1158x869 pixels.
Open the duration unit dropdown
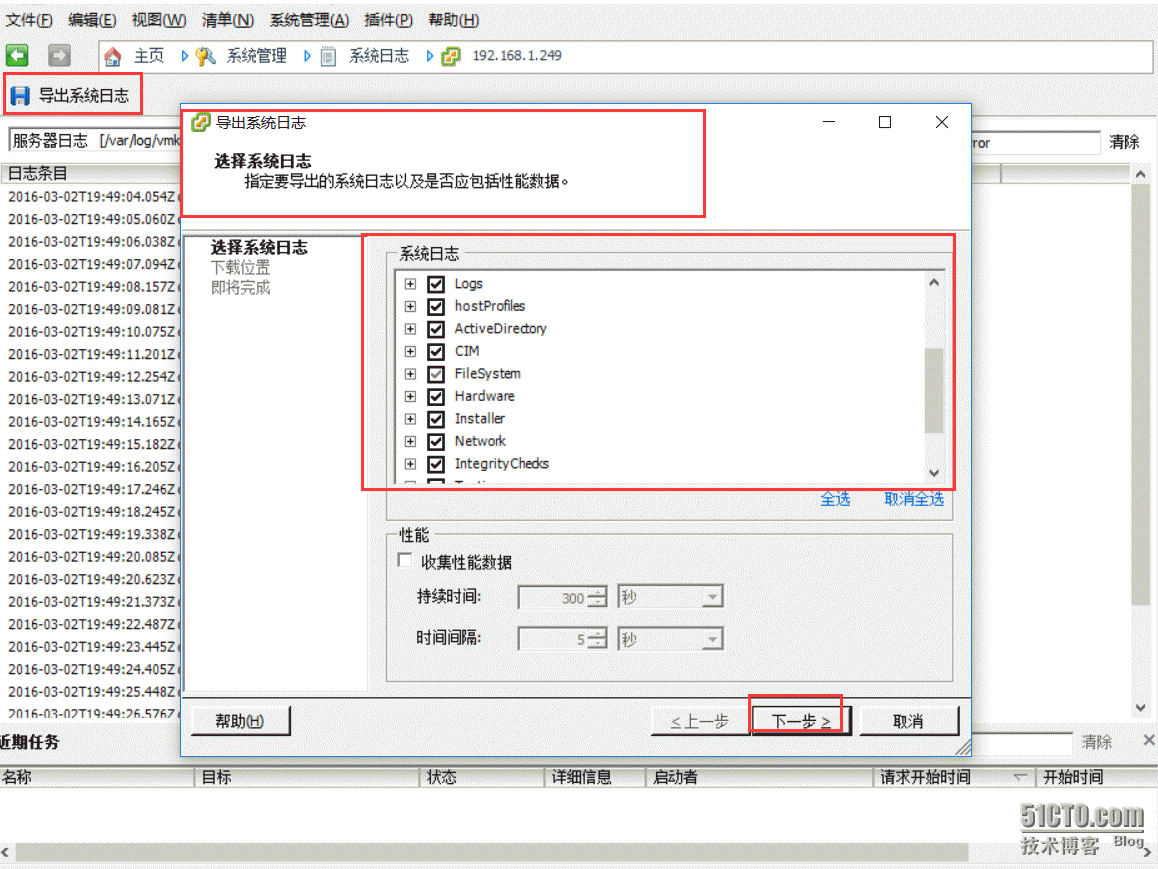[x=712, y=597]
